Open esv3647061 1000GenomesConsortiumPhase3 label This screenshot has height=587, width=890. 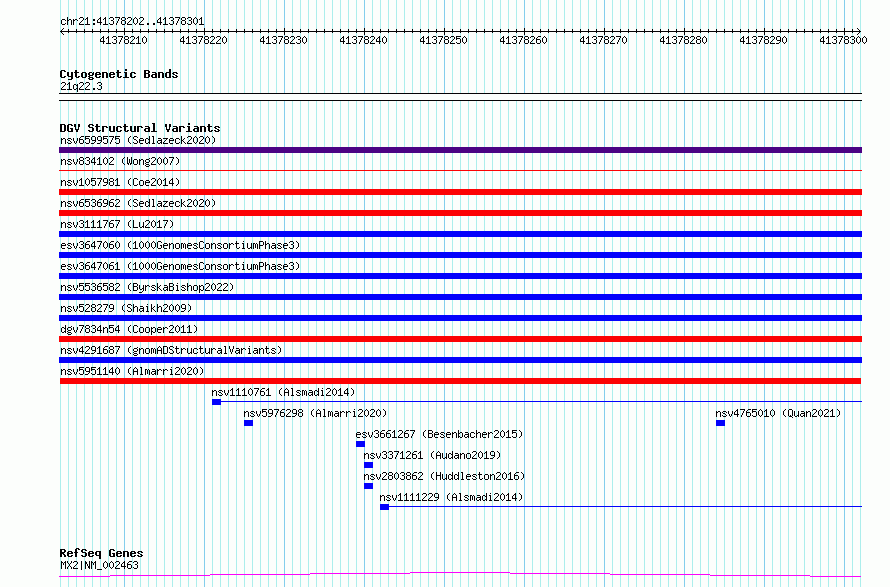click(x=180, y=266)
